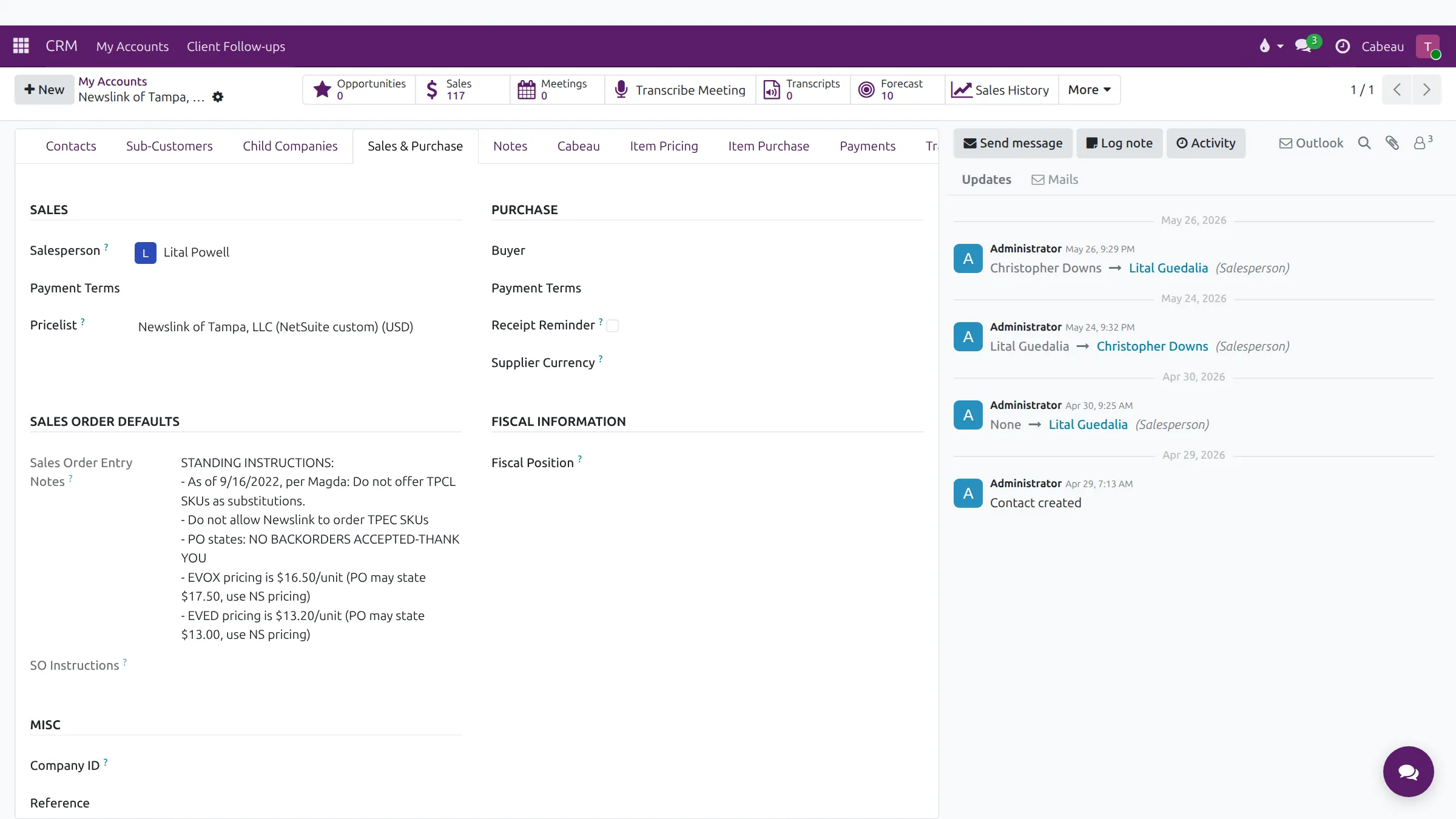Search chatter messages magnifier icon
1456x819 pixels.
[x=1364, y=143]
